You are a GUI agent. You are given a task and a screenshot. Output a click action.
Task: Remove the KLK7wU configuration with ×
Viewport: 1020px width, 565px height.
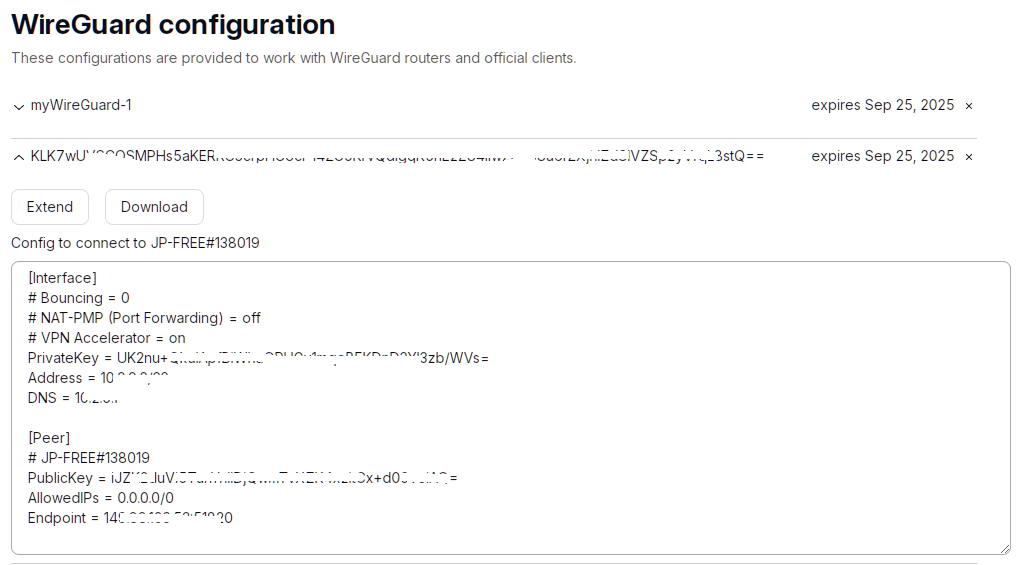click(x=969, y=157)
